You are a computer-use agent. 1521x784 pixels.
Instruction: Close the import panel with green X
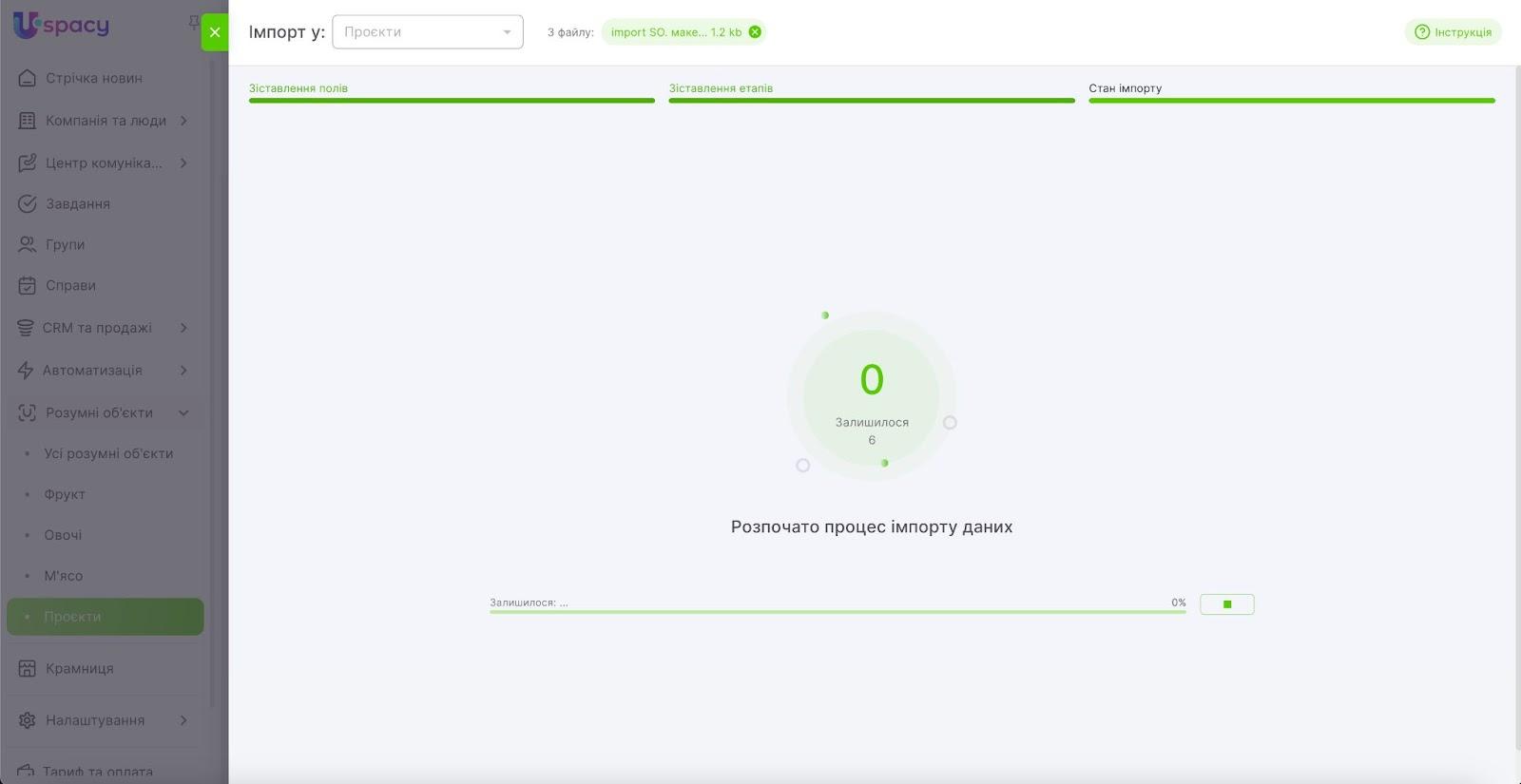[215, 32]
